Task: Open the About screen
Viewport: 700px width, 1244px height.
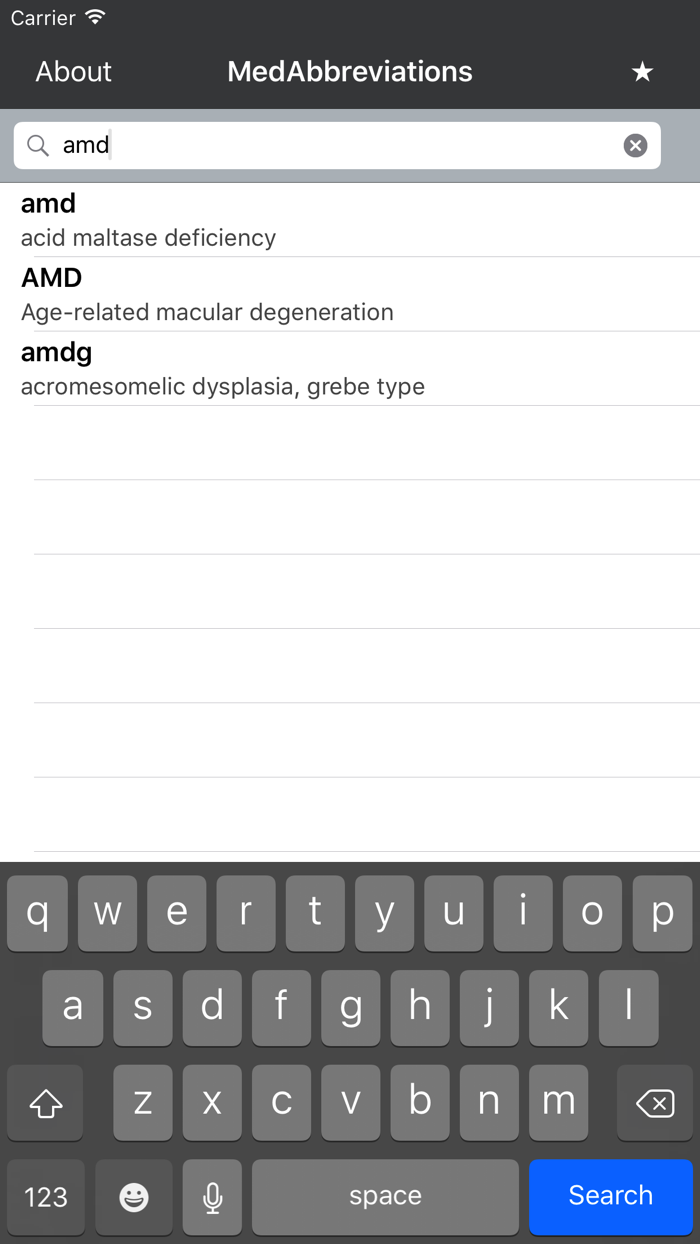Action: [72, 71]
